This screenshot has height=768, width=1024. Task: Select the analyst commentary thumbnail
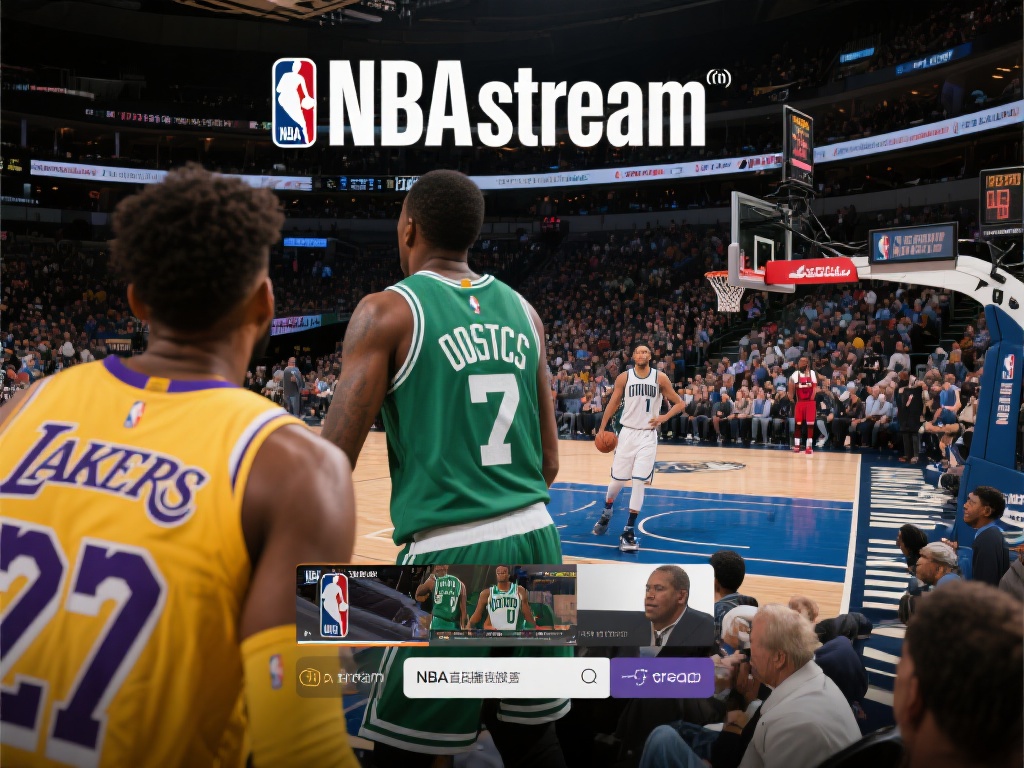pyautogui.click(x=660, y=600)
